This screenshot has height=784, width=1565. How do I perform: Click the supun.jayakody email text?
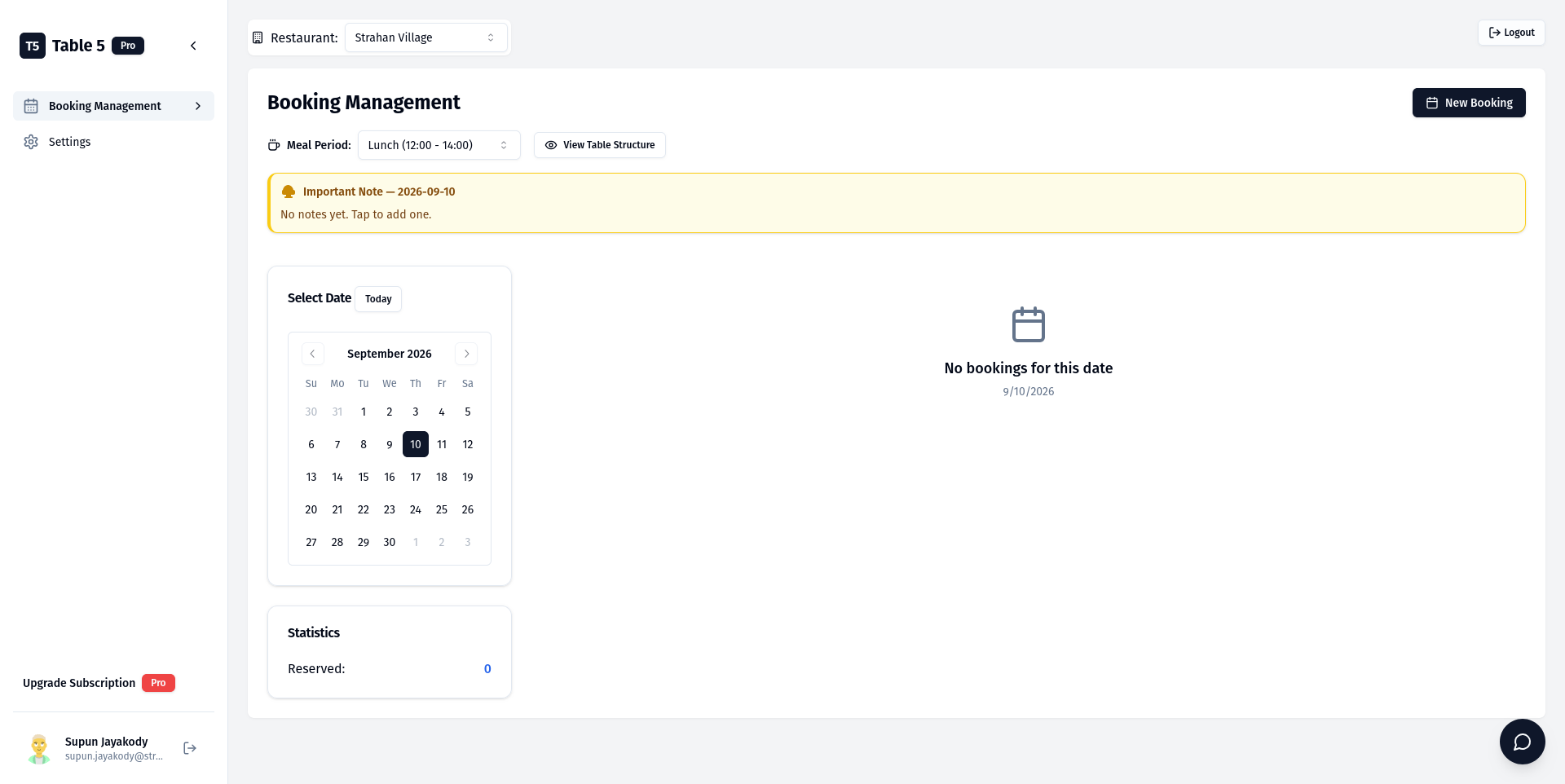114,756
